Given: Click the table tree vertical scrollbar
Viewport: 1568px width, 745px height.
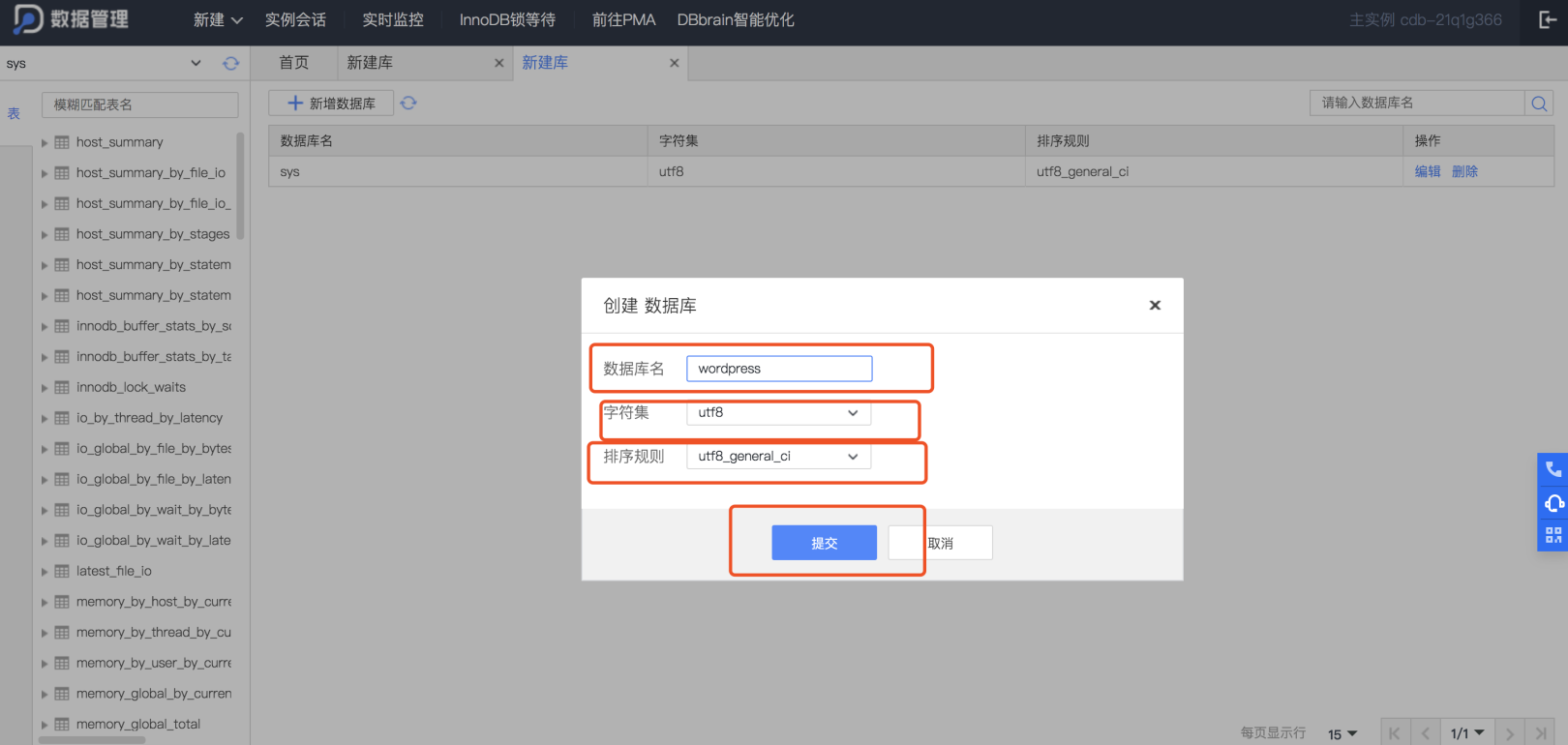Looking at the screenshot, I should (240, 185).
